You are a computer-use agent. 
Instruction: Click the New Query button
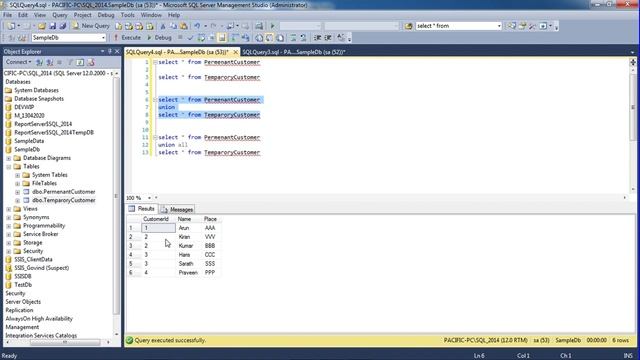click(x=91, y=26)
